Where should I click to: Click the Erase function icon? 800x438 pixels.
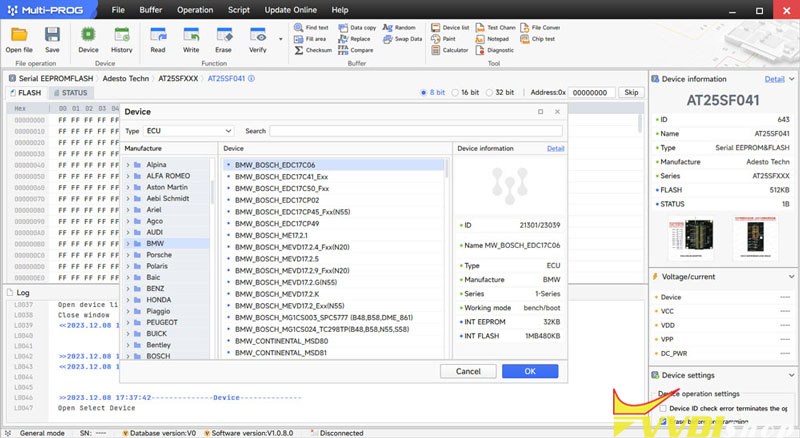(223, 36)
